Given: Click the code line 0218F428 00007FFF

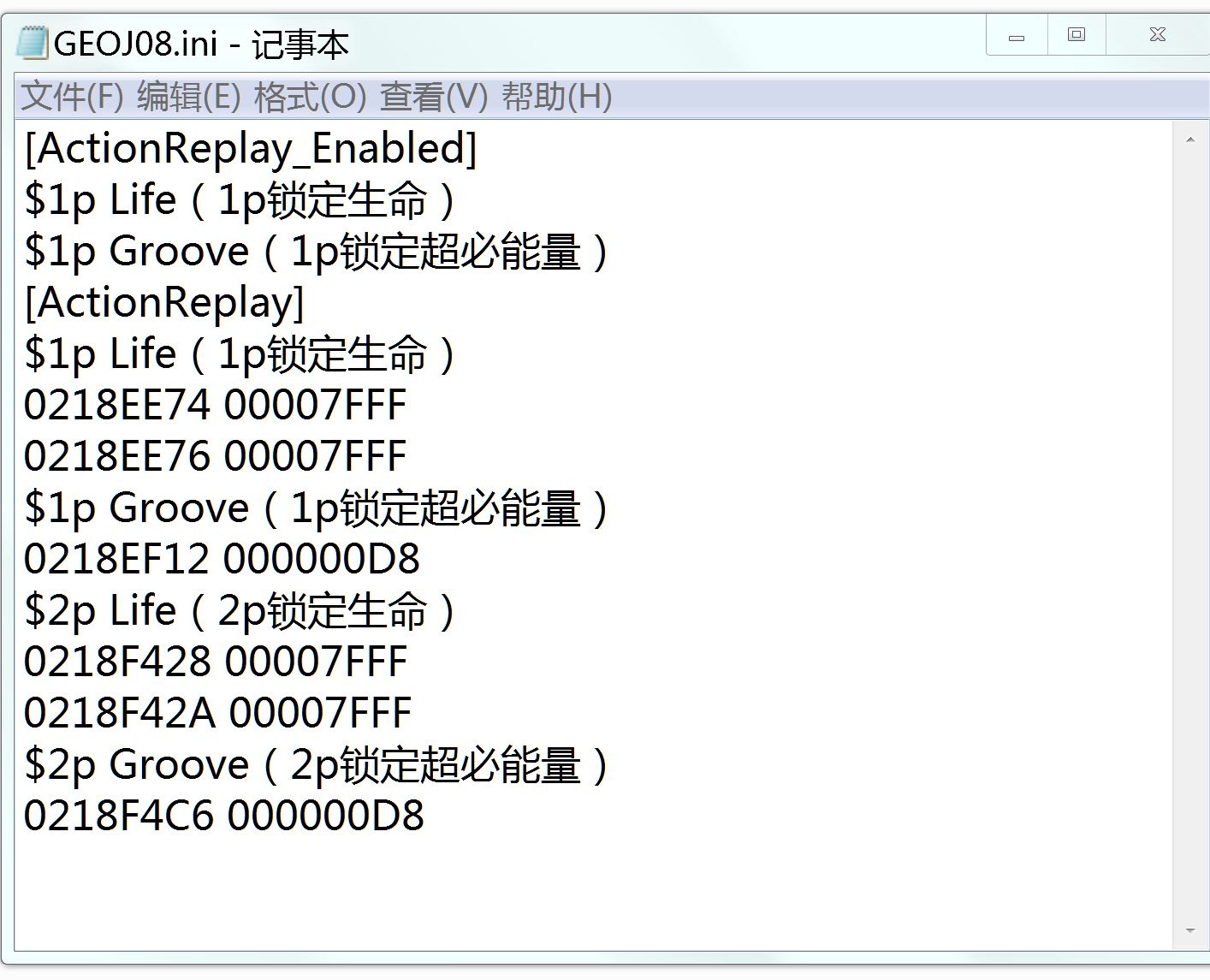Looking at the screenshot, I should click(x=216, y=662).
